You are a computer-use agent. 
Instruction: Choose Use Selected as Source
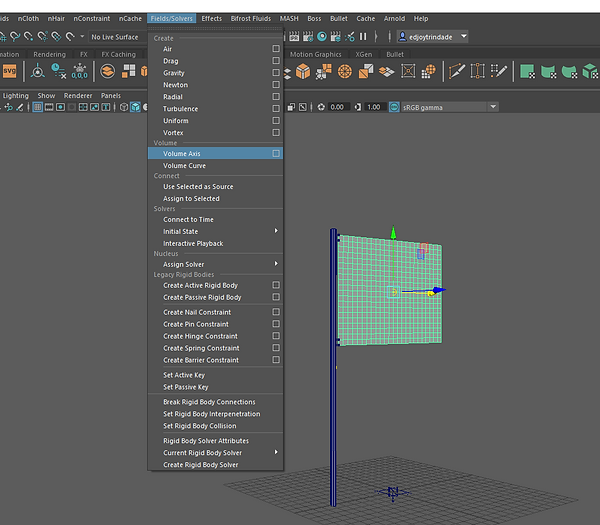[x=198, y=187]
